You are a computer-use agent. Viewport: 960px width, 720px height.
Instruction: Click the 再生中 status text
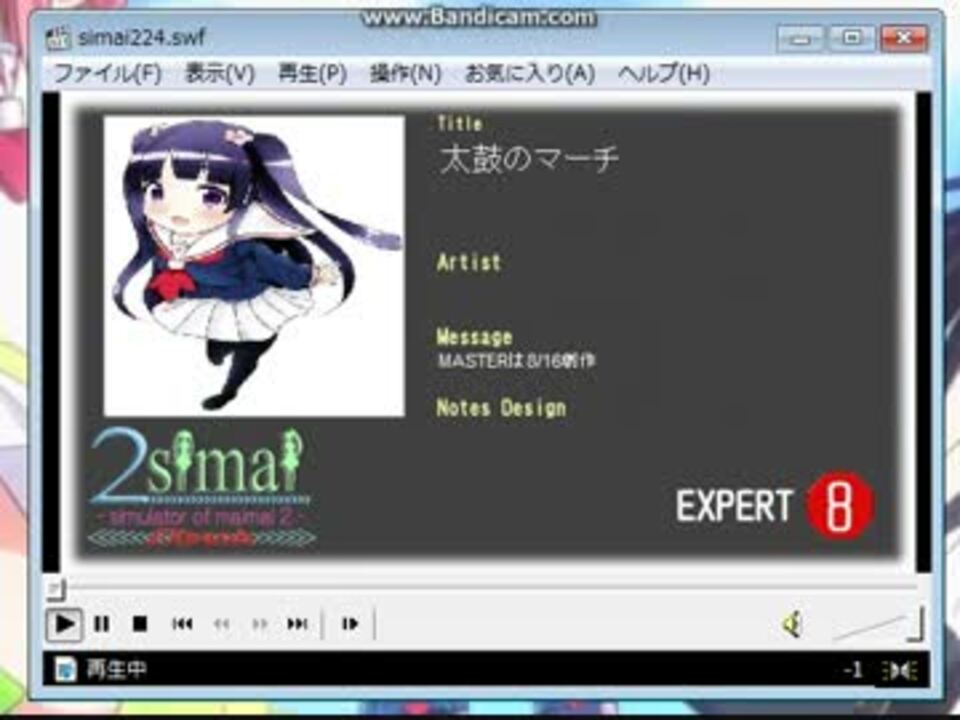pyautogui.click(x=116, y=669)
